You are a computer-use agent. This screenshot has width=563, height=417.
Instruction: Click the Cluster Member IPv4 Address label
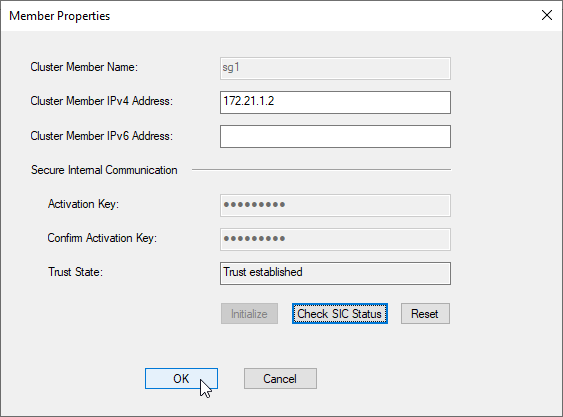[102, 101]
